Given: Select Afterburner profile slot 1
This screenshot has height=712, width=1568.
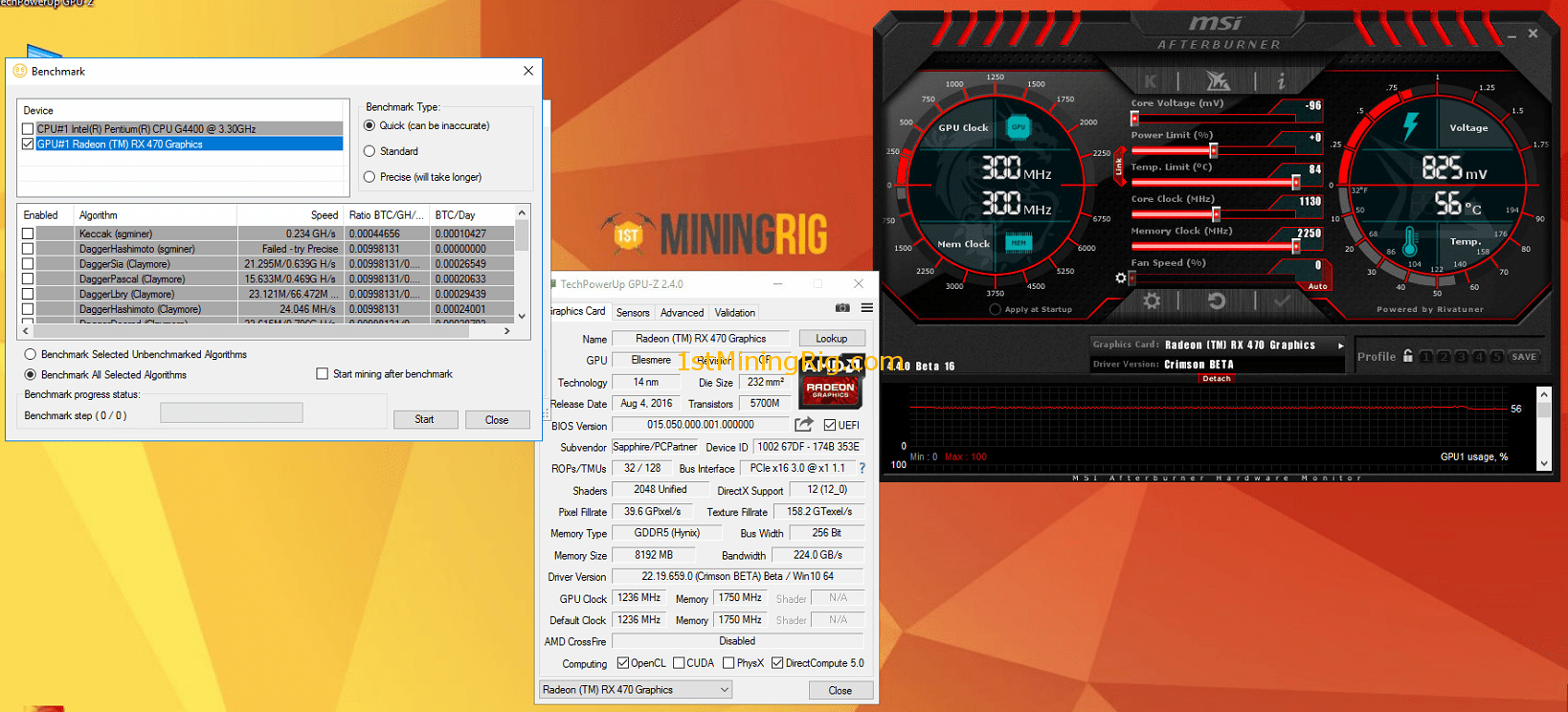Looking at the screenshot, I should tap(1426, 357).
